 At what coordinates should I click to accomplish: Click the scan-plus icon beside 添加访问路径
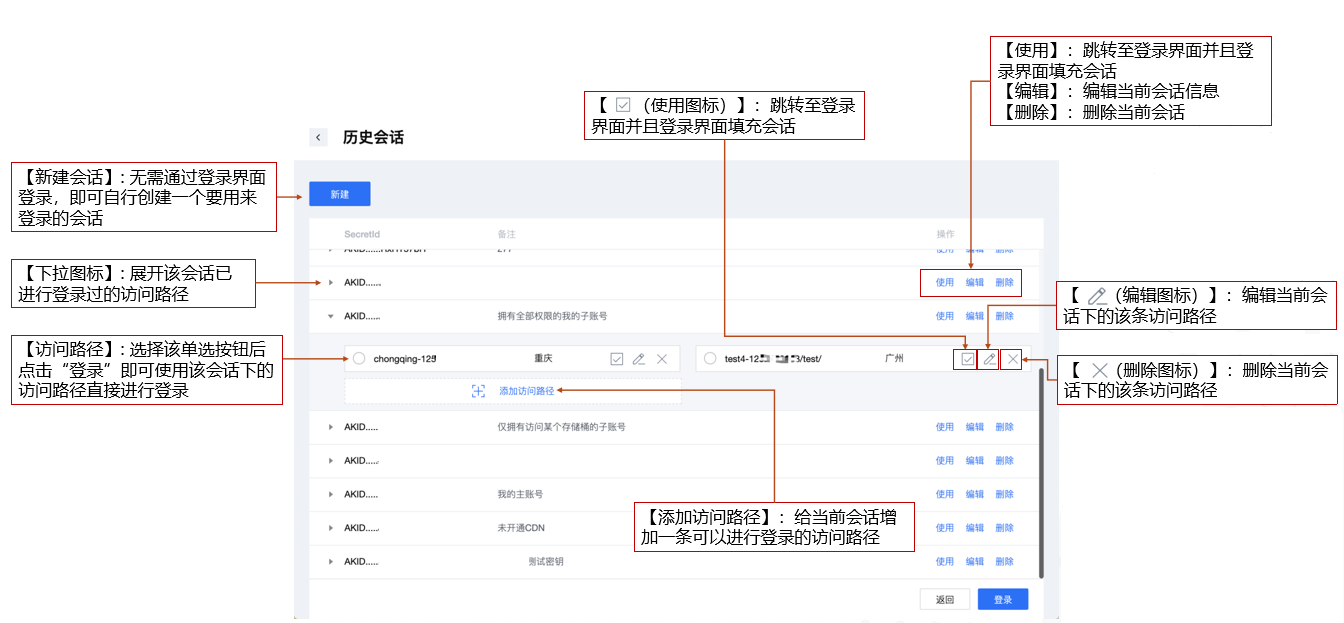tap(478, 391)
